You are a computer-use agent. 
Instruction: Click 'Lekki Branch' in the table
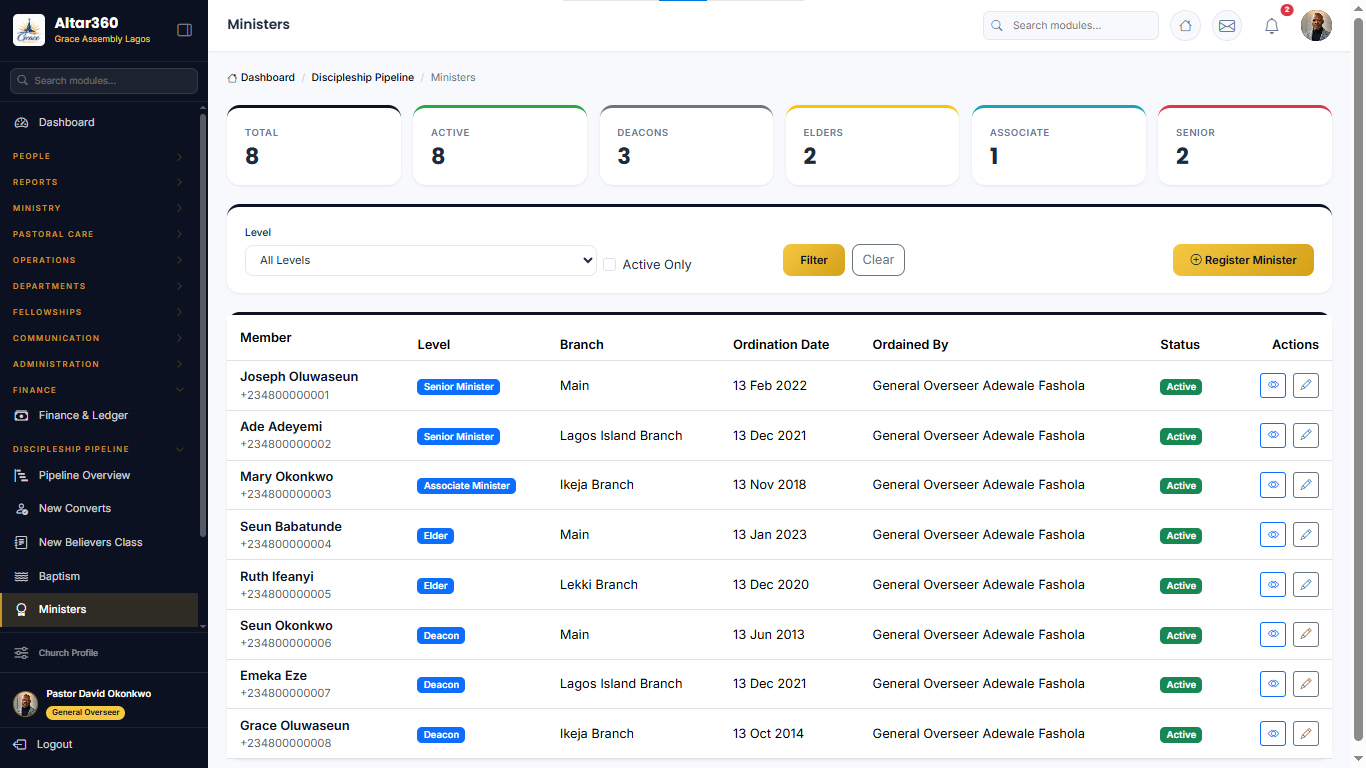pyautogui.click(x=599, y=584)
